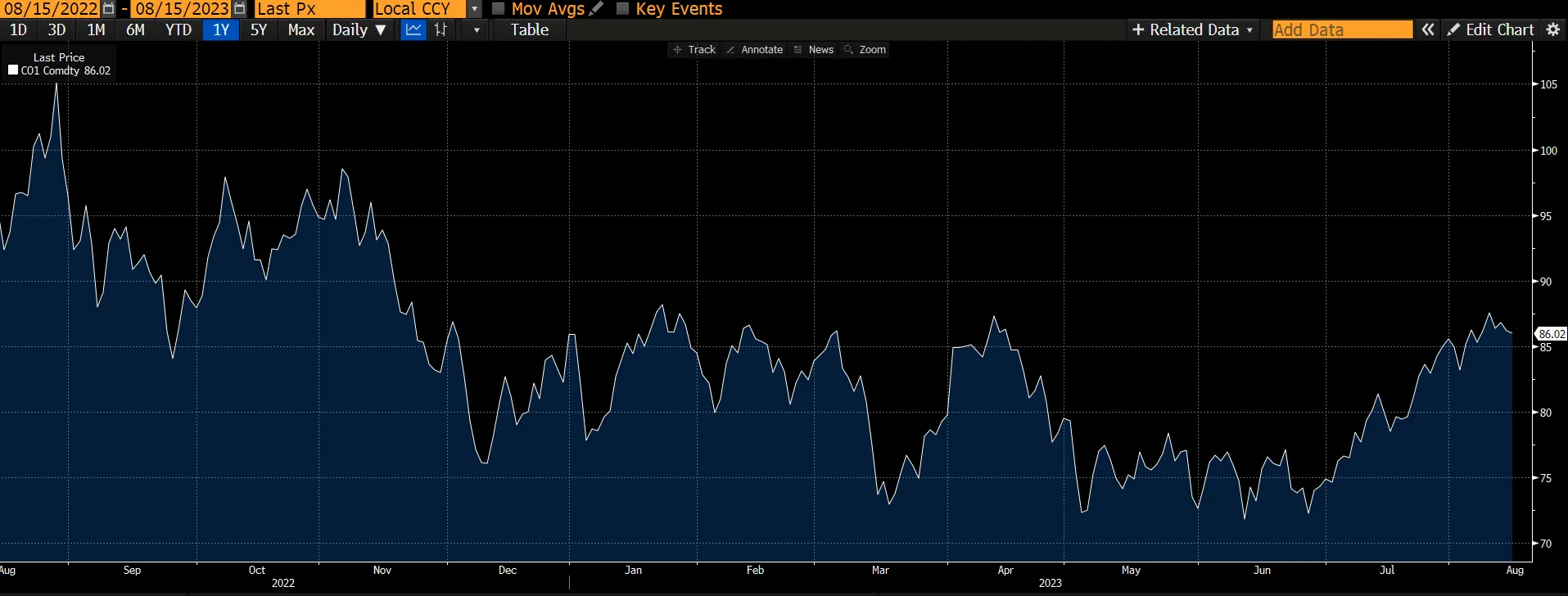
Task: Open the start date calendar picker icon
Action: pyautogui.click(x=108, y=8)
